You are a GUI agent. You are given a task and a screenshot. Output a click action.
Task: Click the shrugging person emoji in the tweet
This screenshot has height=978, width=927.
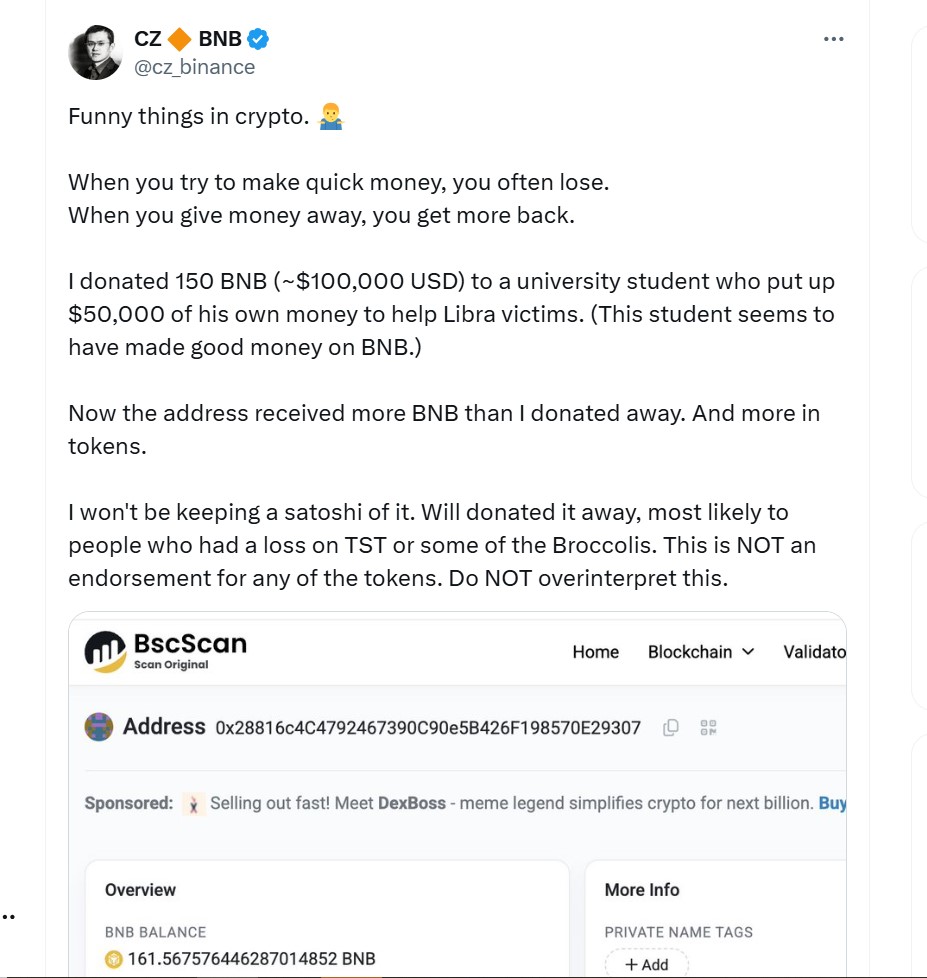point(330,118)
